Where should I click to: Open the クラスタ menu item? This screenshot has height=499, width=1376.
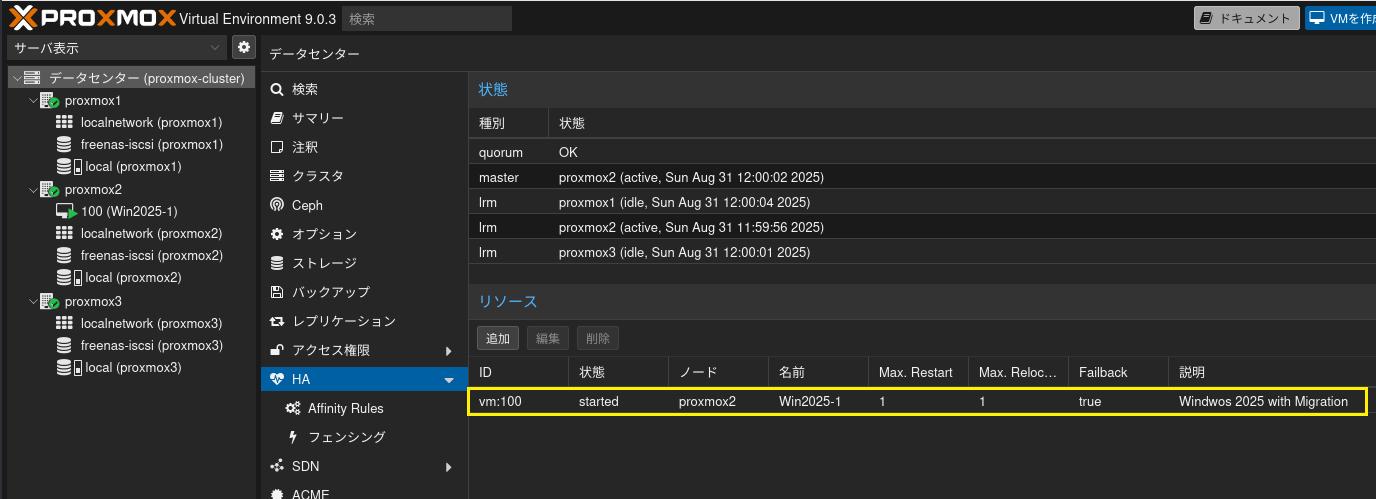pyautogui.click(x=364, y=176)
